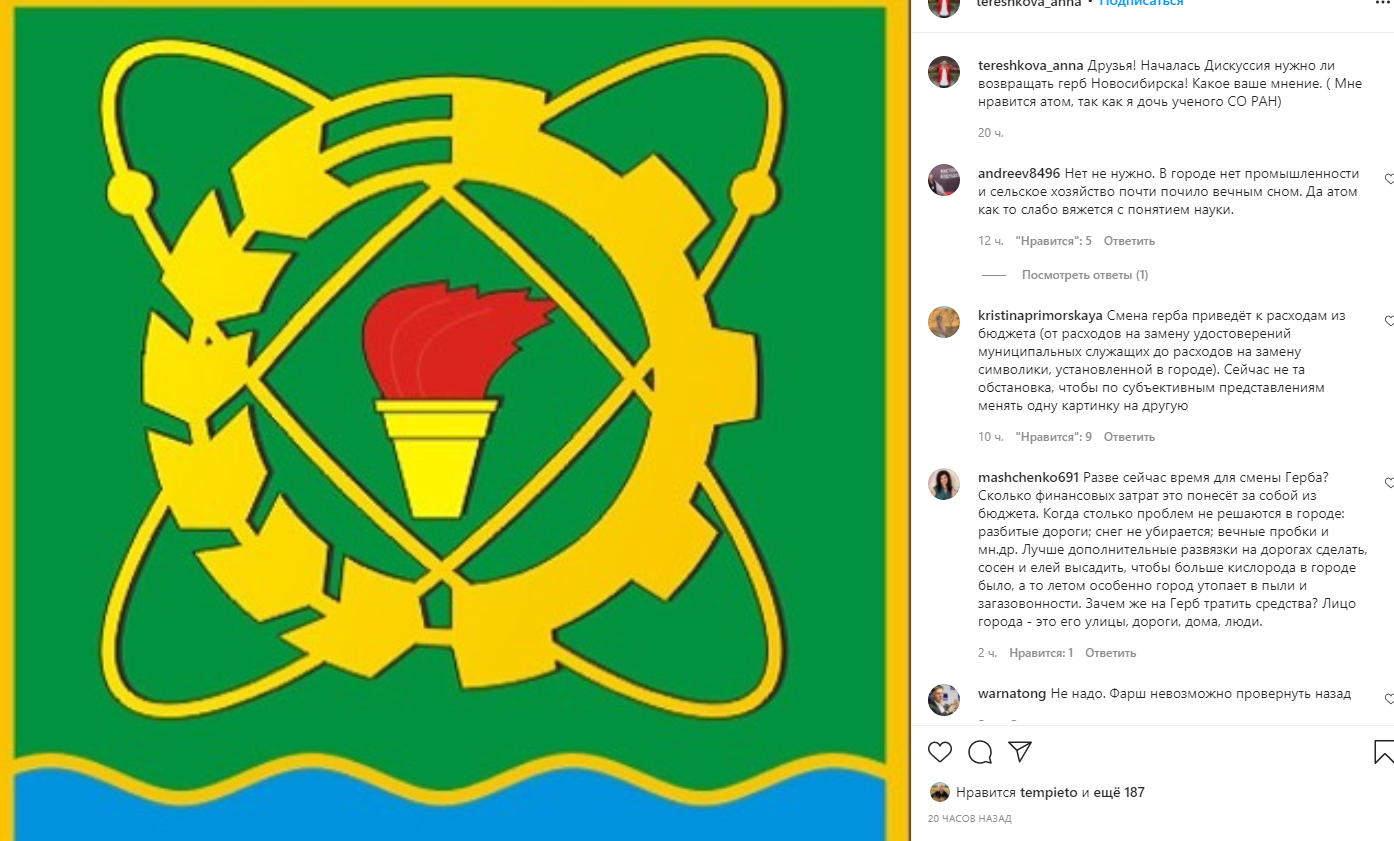Open warnatong's profile avatar
Viewport: 1394px width, 841px height.
click(x=944, y=700)
